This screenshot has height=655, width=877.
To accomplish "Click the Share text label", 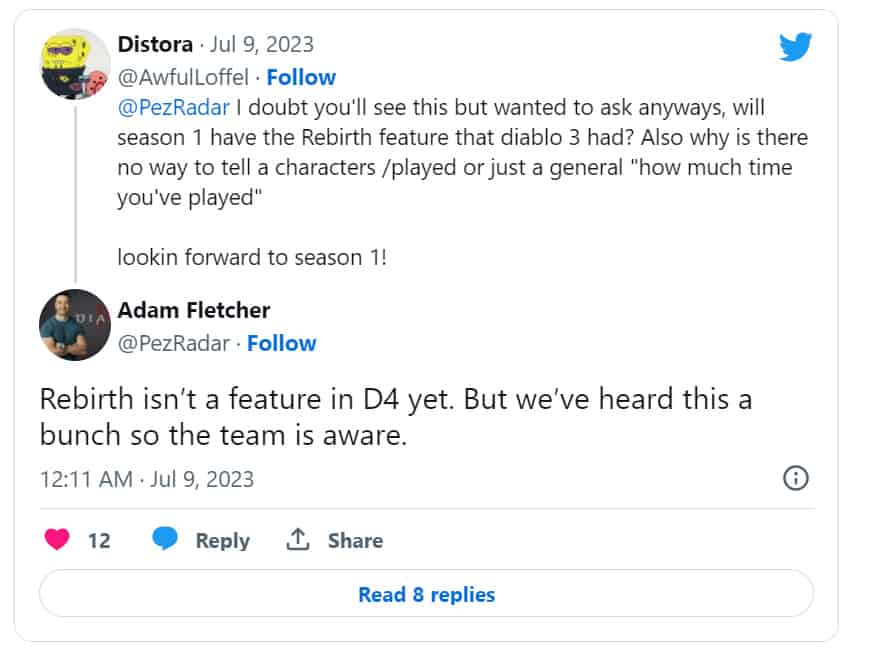I will (x=355, y=540).
